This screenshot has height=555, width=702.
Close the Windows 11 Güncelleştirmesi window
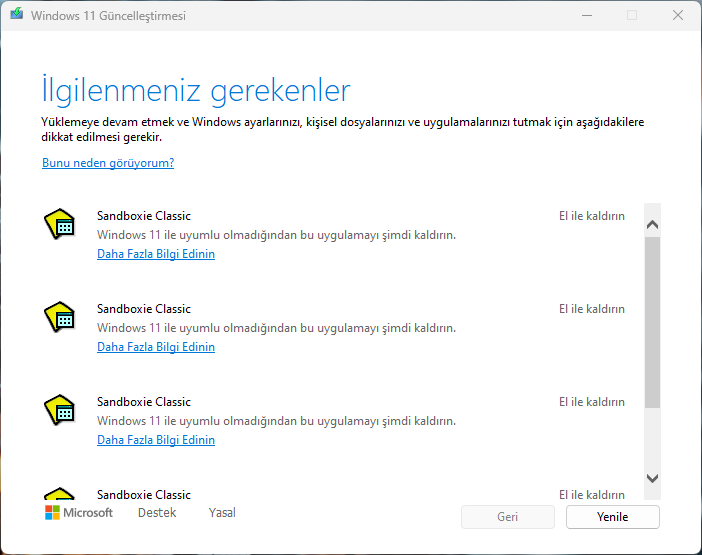click(678, 15)
